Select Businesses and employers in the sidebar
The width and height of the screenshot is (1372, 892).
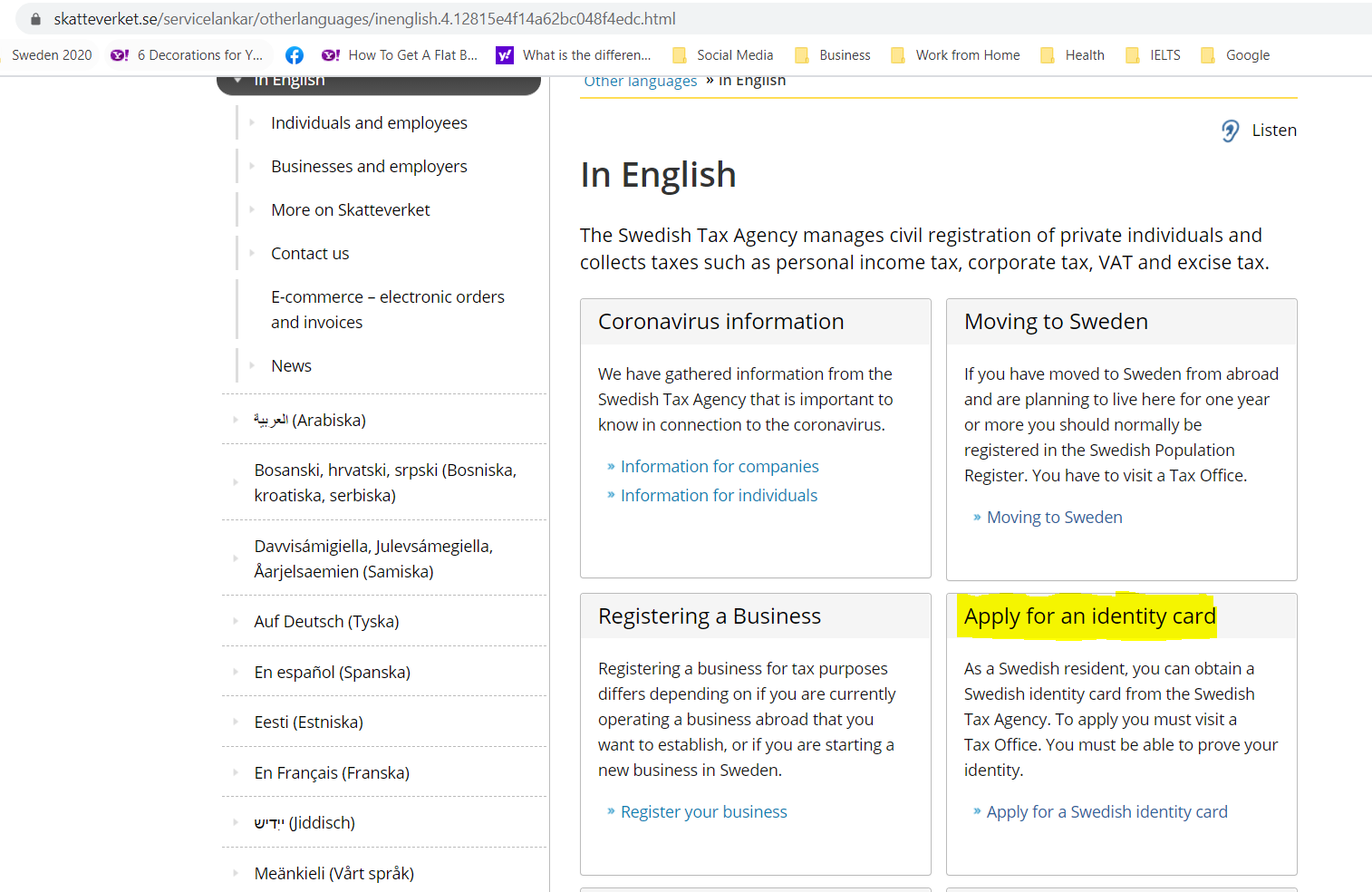[x=369, y=166]
